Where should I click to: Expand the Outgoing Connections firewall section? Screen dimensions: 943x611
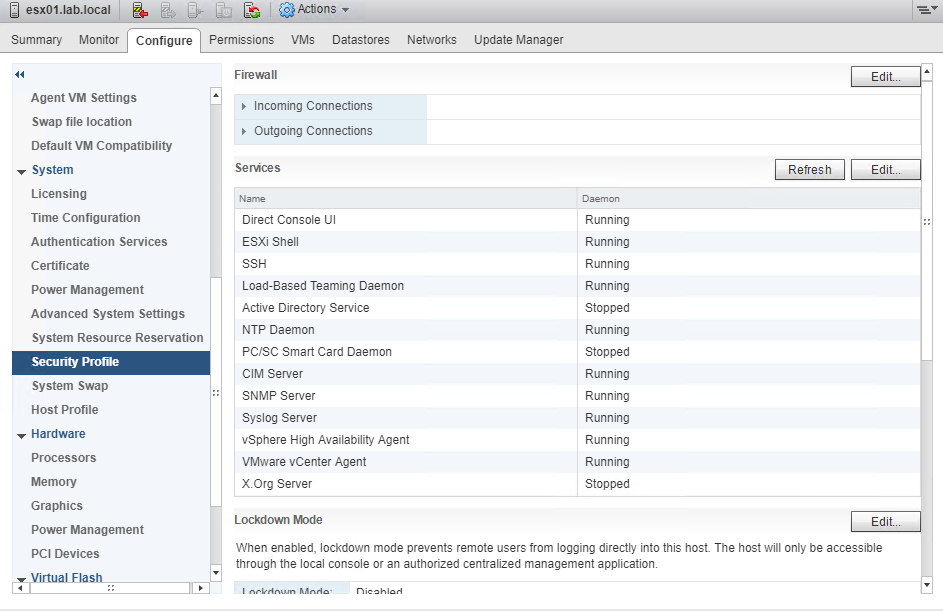[x=245, y=131]
